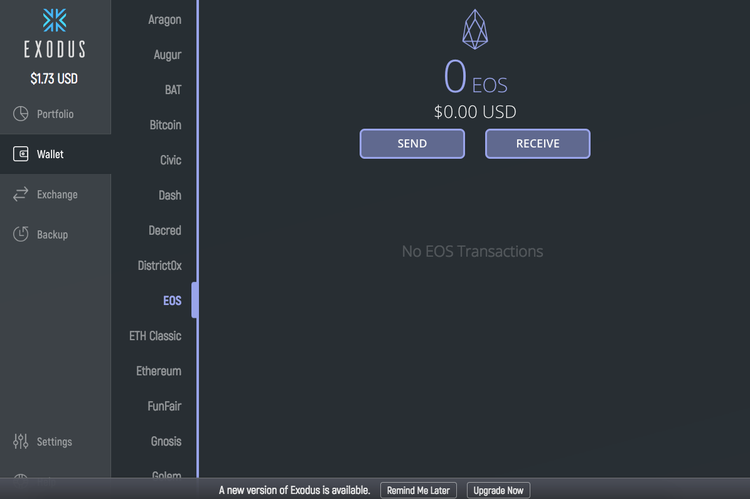Choose Dash from the wallet list
The width and height of the screenshot is (750, 499).
(x=169, y=195)
